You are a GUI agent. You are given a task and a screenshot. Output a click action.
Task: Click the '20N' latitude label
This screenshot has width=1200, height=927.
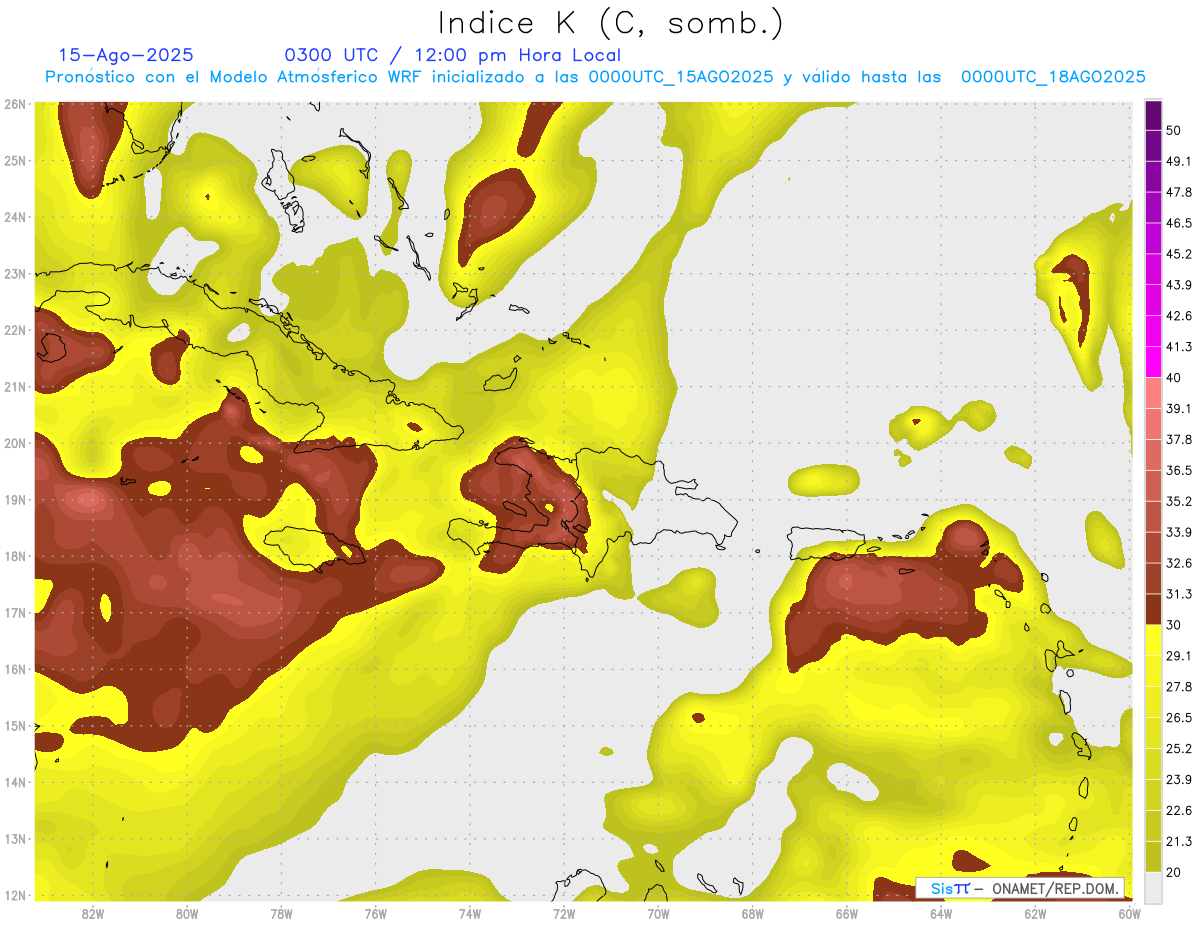[14, 443]
